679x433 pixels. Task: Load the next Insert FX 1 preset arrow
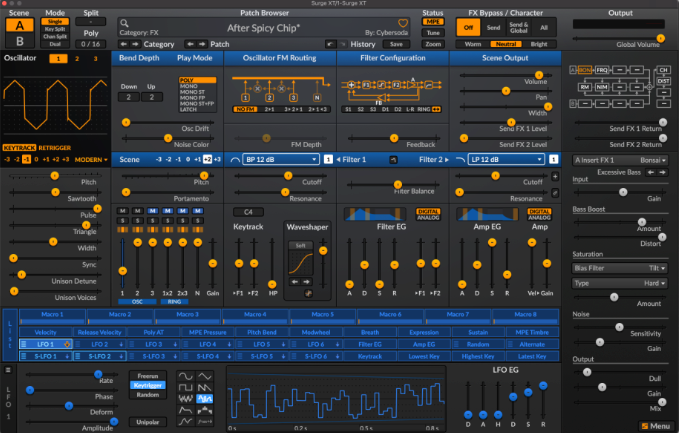[x=663, y=172]
